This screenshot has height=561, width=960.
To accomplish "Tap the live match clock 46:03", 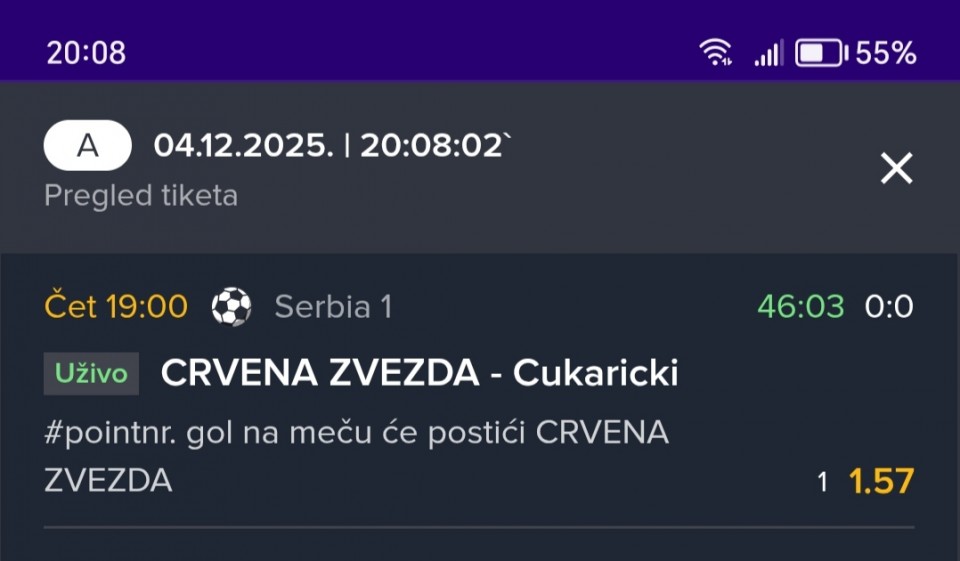I will (800, 307).
